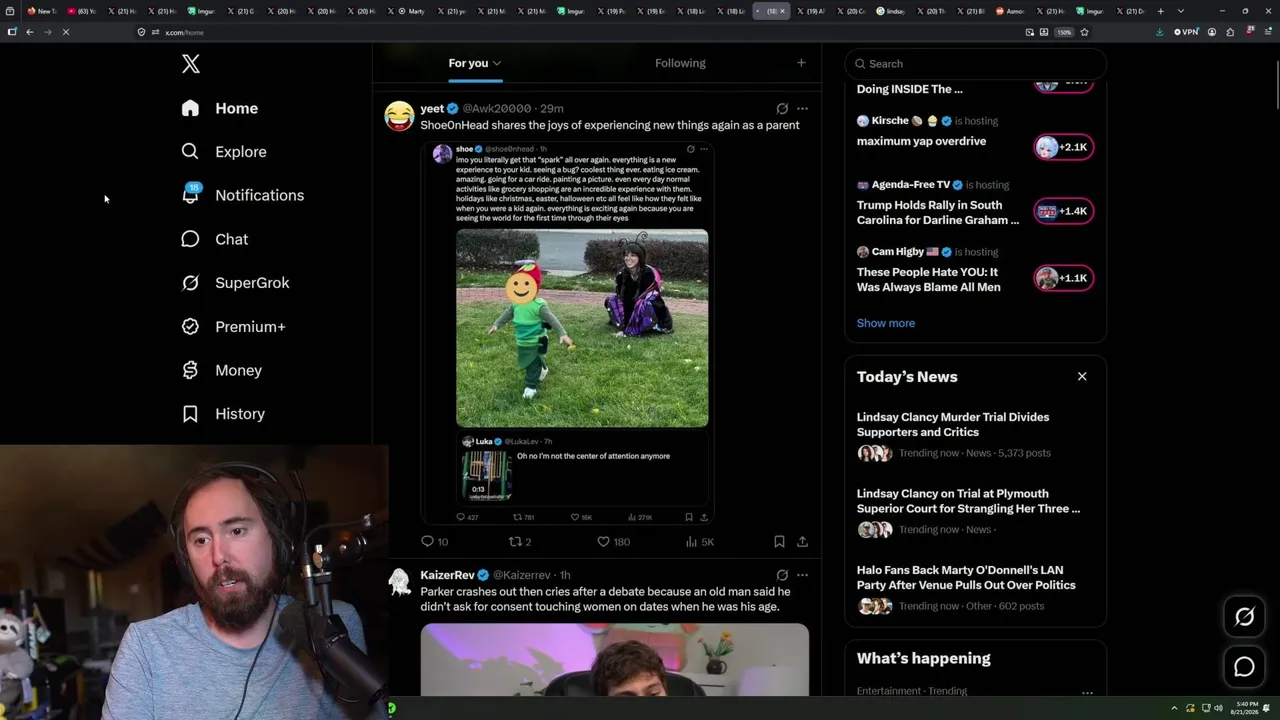Open the Explore page icon
Screen dimensions: 1280x720
[x=190, y=152]
